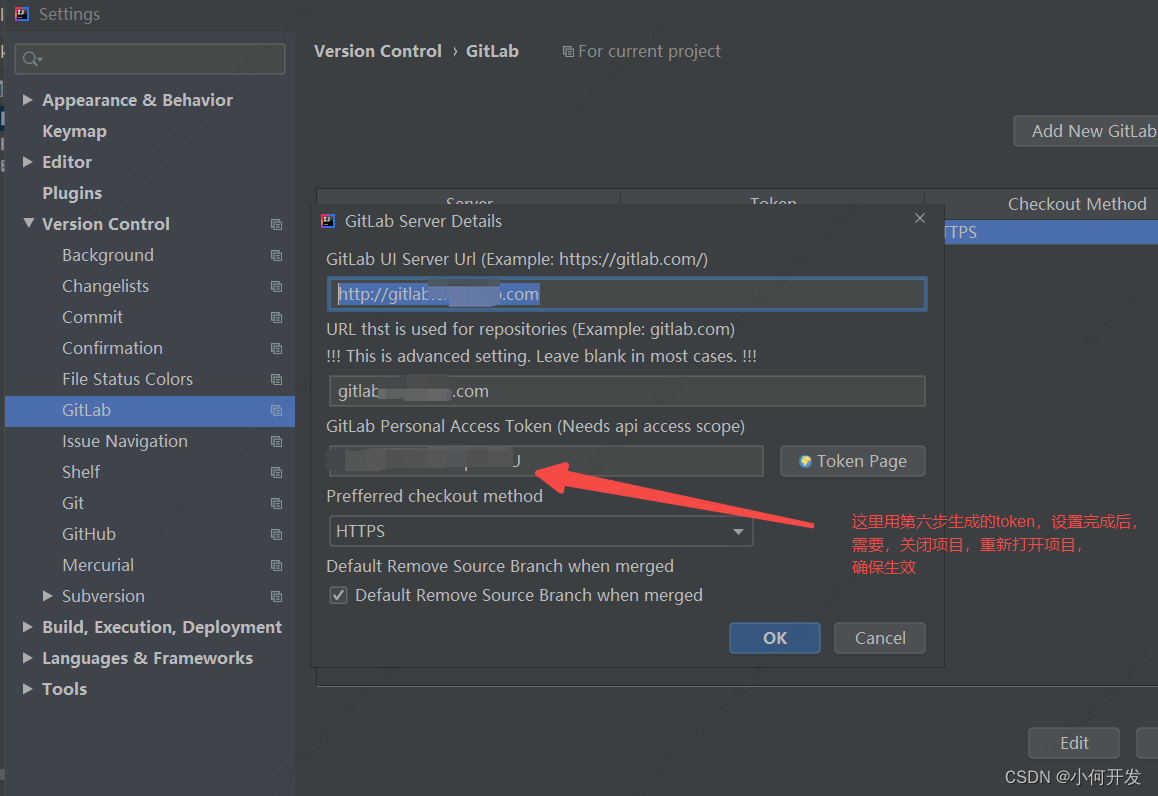The width and height of the screenshot is (1158, 796).
Task: Select Background under Version Control
Action: coord(108,255)
